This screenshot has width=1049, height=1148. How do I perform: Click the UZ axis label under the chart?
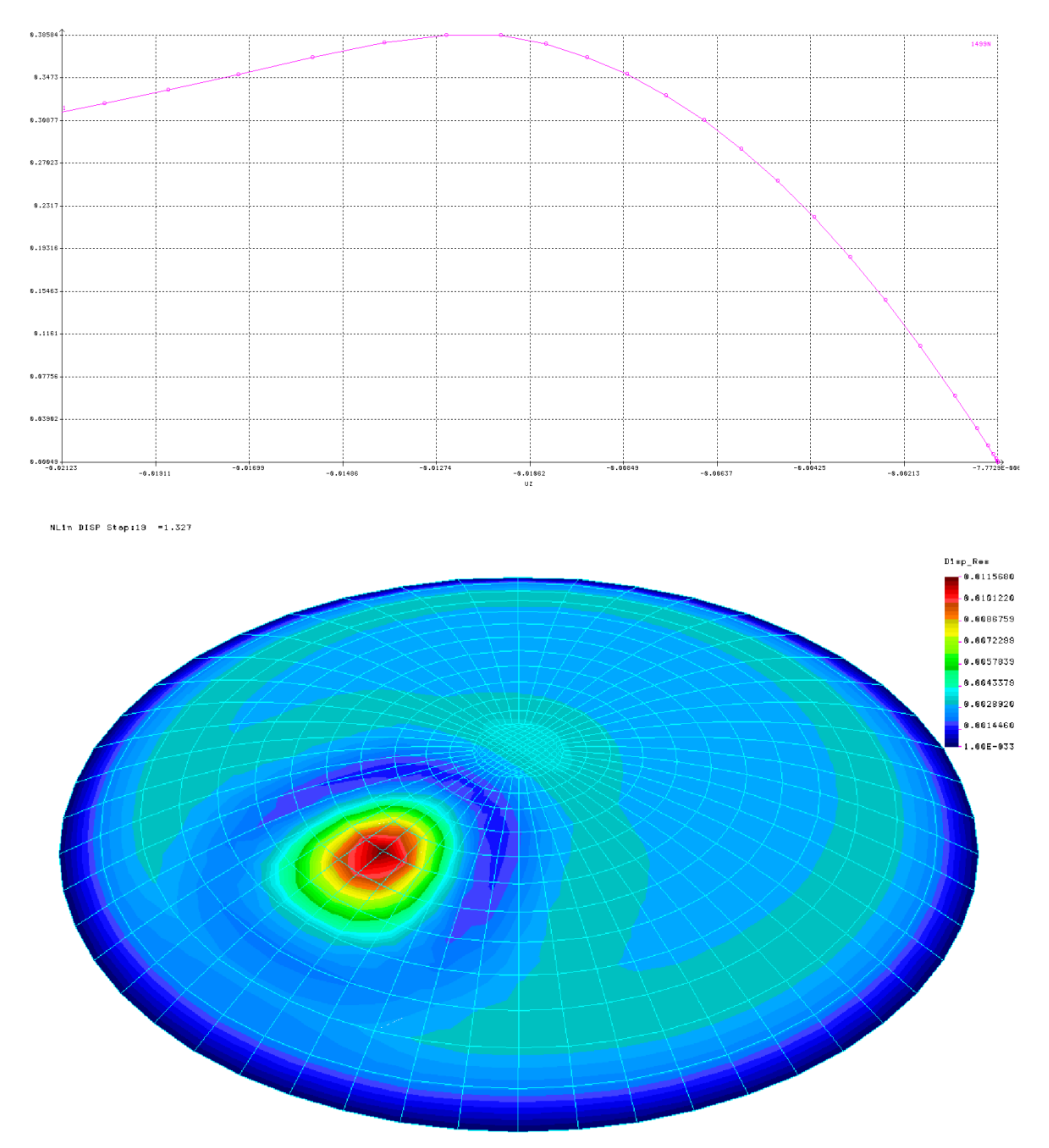coord(528,484)
